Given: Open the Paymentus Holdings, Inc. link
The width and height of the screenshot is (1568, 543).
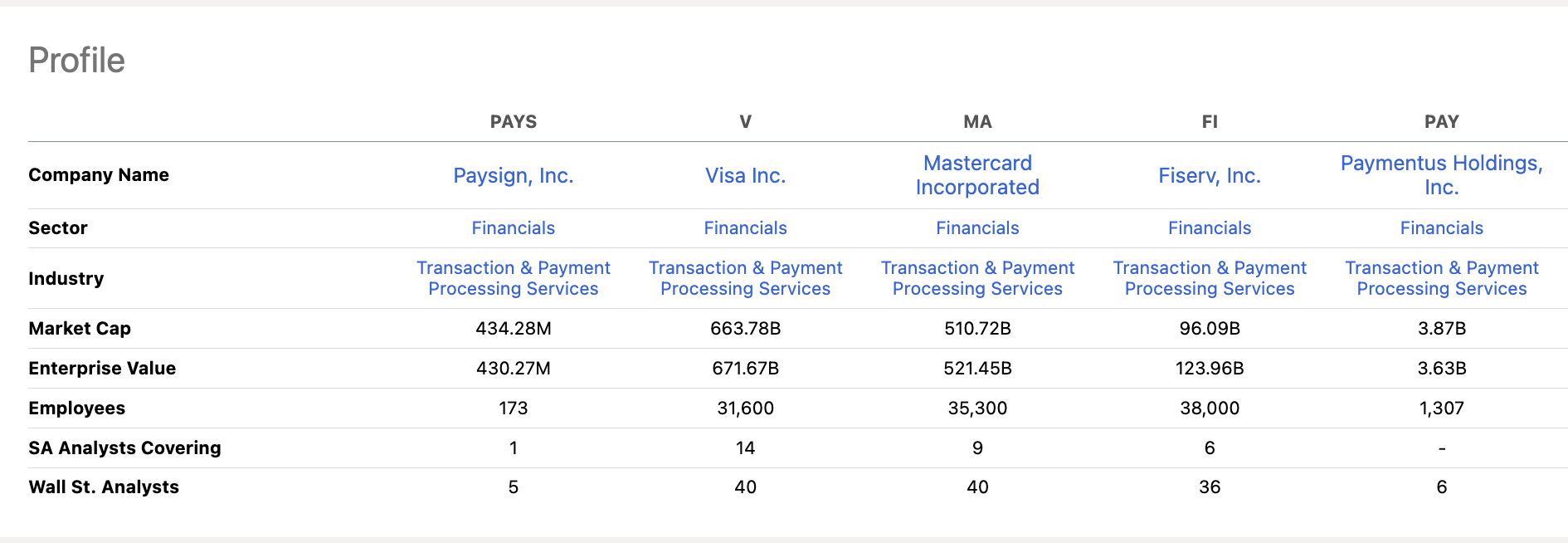Looking at the screenshot, I should tap(1441, 175).
